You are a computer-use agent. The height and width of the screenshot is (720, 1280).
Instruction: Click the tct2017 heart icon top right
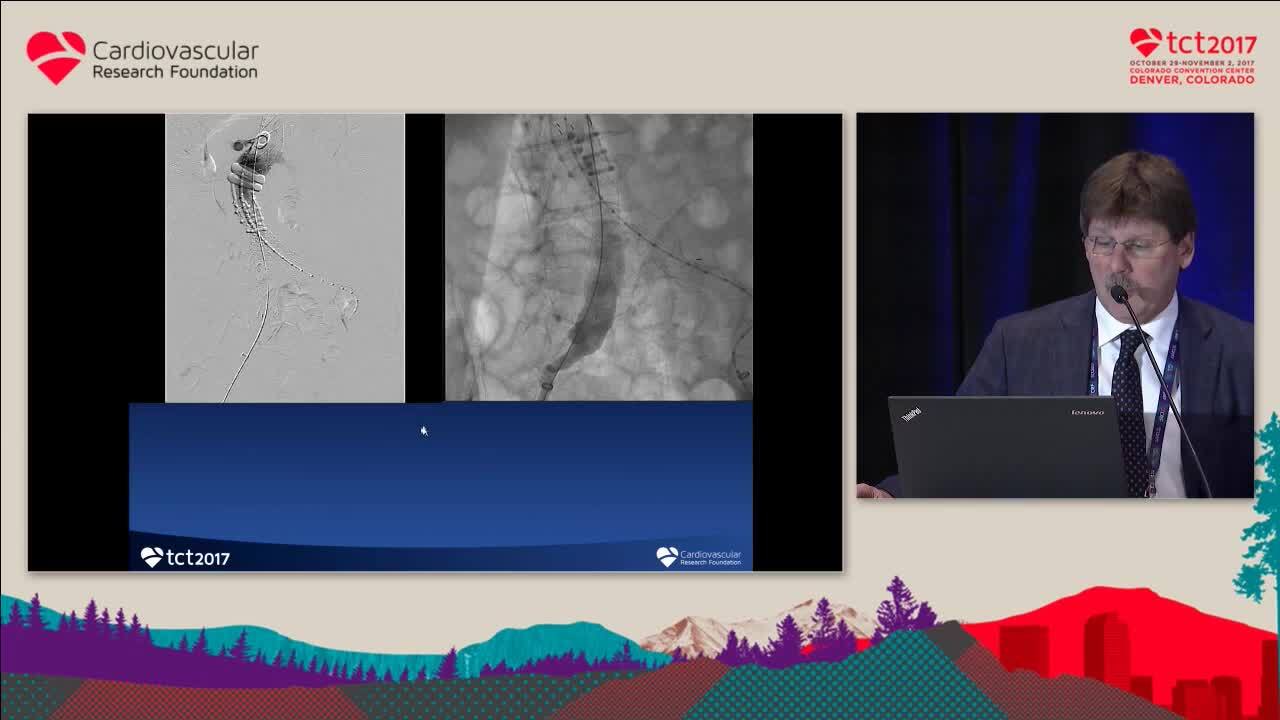point(1146,42)
